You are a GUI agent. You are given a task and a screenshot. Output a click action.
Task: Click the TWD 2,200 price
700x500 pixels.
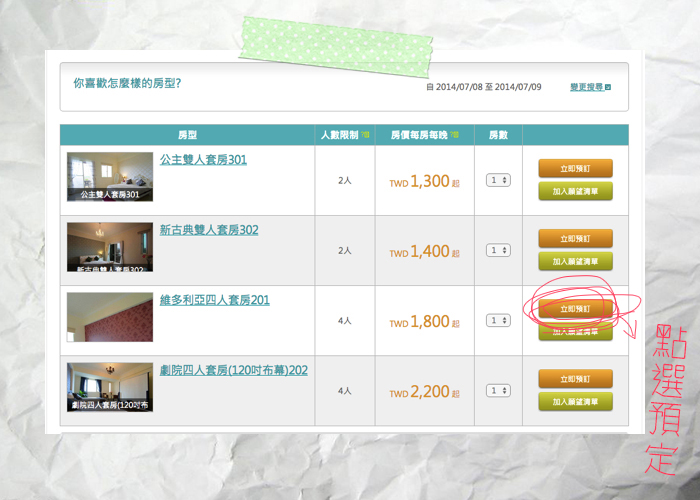(424, 391)
